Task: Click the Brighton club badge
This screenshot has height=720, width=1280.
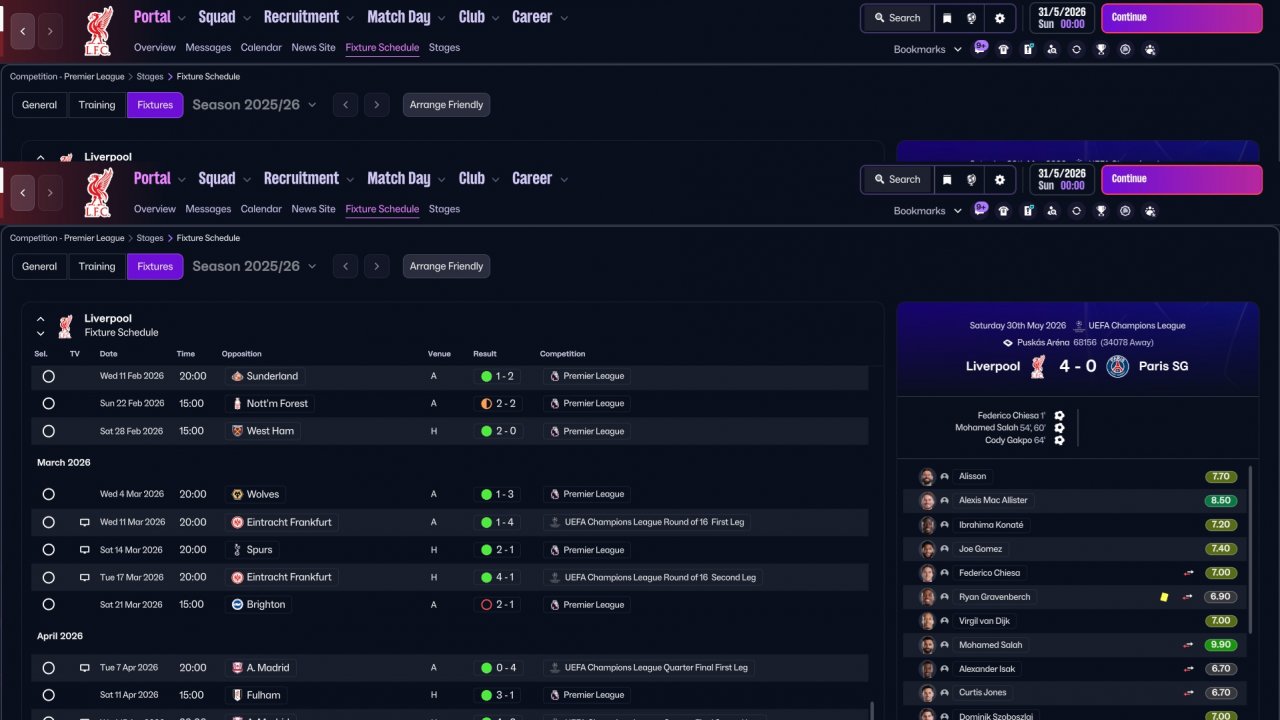Action: [237, 605]
